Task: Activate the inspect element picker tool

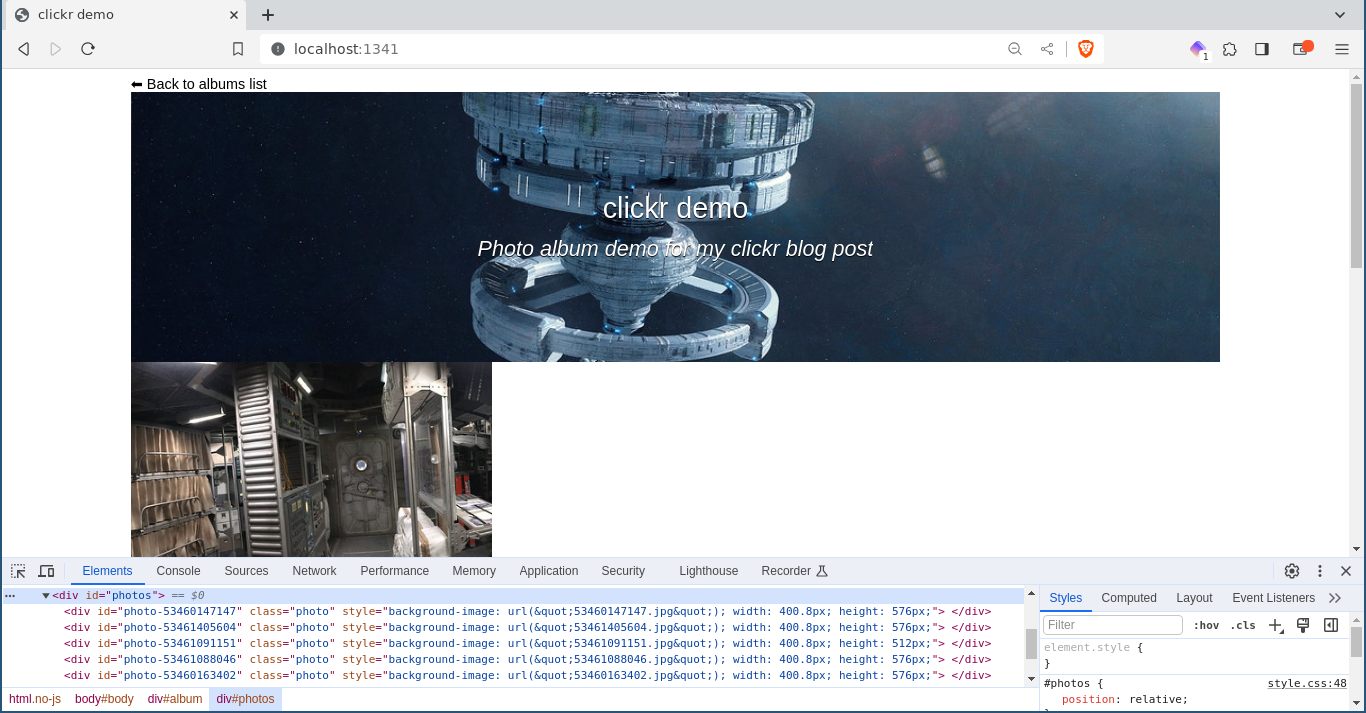Action: 18,571
